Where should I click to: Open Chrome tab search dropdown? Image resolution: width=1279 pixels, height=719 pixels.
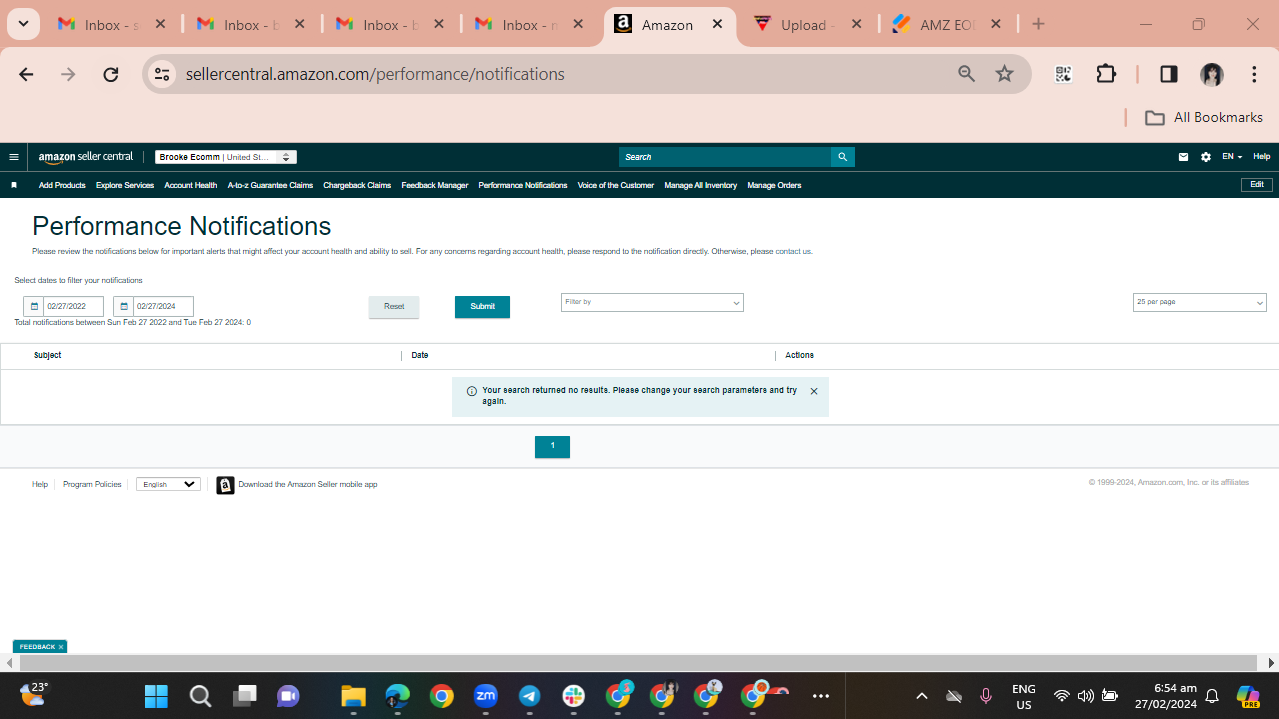22,24
